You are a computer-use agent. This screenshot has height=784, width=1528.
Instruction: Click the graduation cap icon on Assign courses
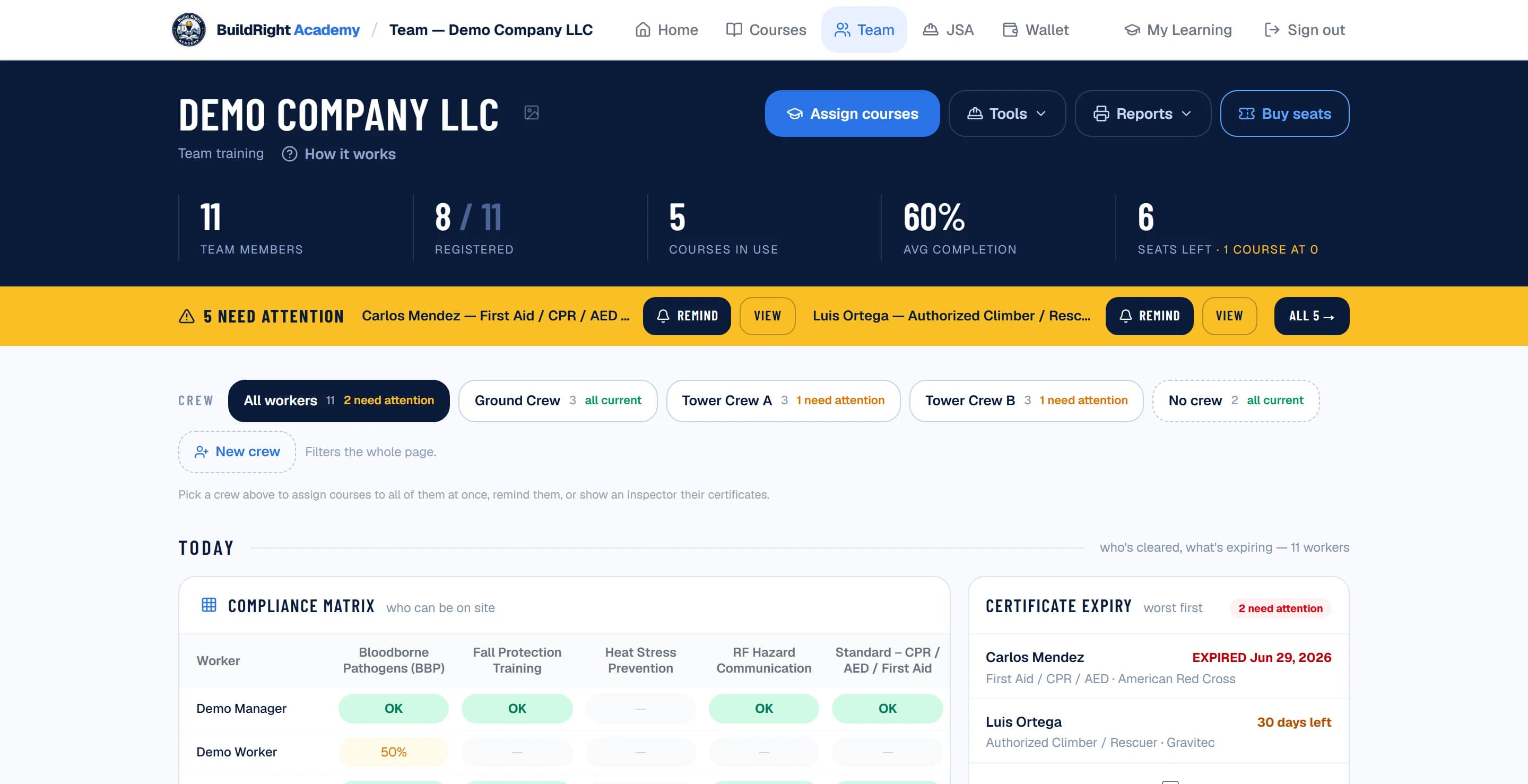pyautogui.click(x=794, y=114)
